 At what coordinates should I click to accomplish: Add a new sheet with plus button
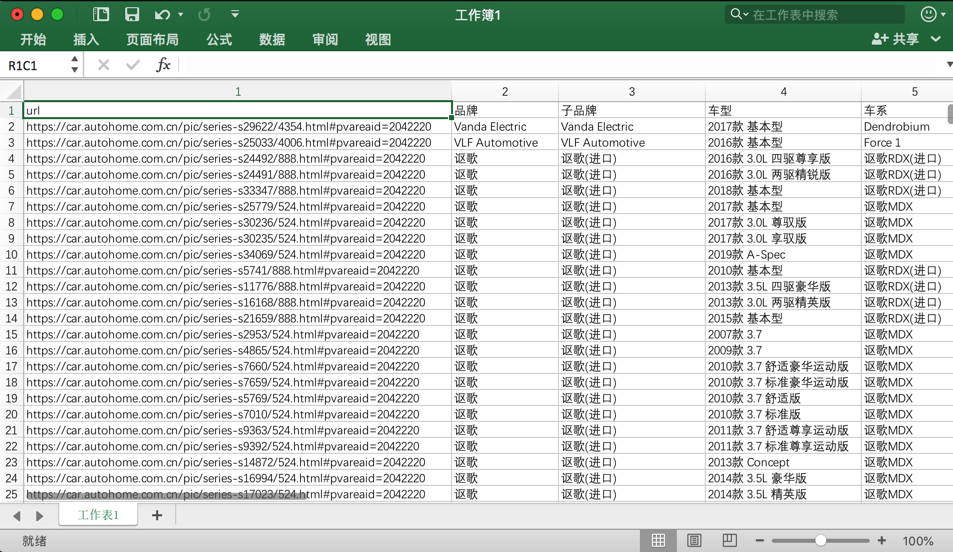157,515
